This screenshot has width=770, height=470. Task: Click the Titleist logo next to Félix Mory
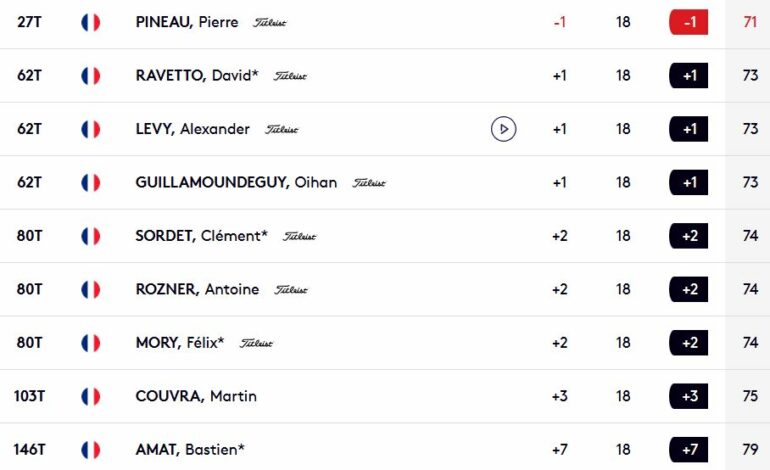(x=256, y=343)
